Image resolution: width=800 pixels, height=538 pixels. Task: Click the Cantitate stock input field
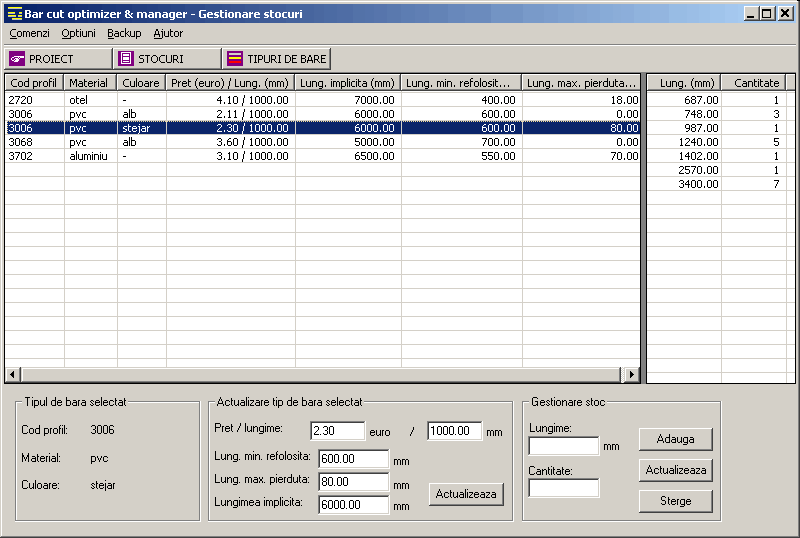click(x=564, y=488)
